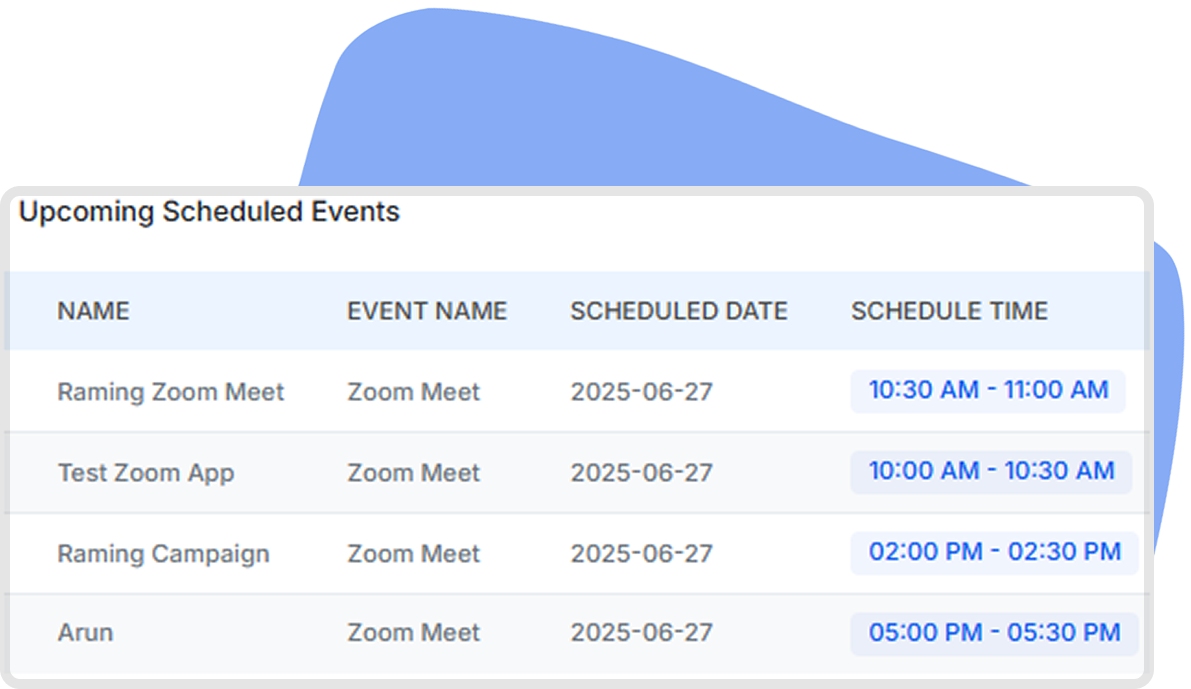Click Zoom Meet in the Arun row

click(x=414, y=633)
